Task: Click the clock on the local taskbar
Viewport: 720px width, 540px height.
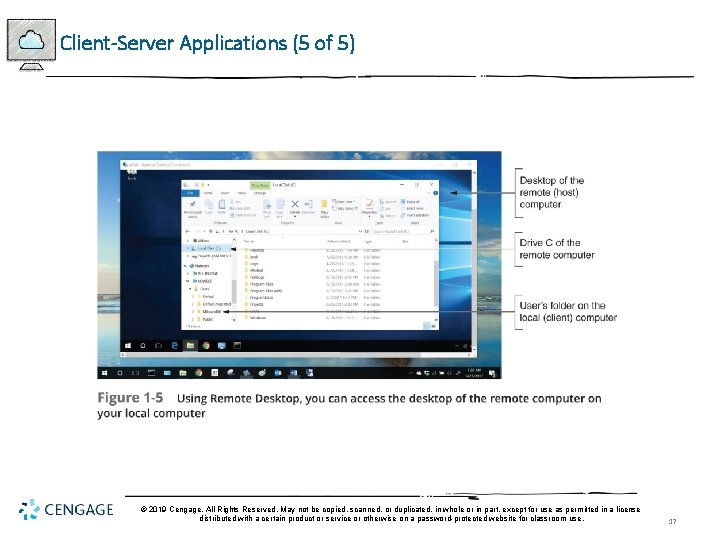Action: click(x=474, y=373)
